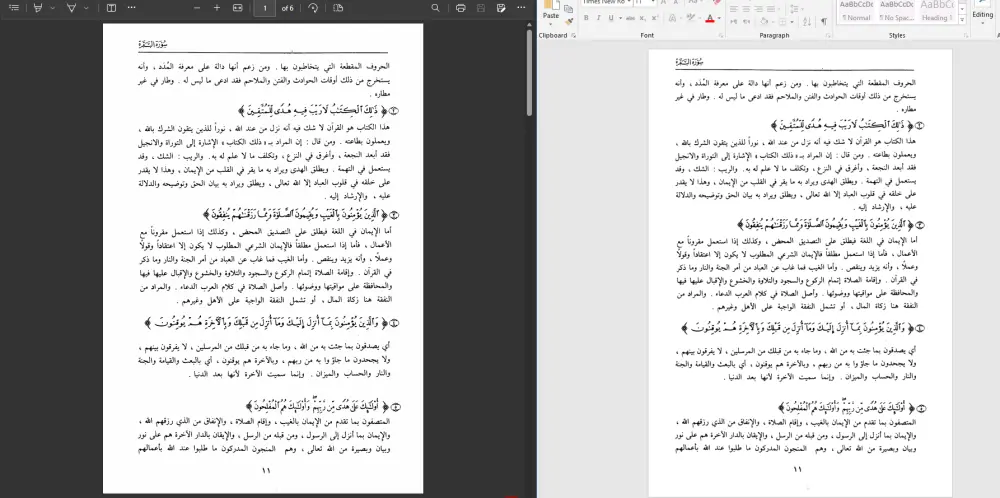Apply the Normal style
The image size is (1000, 498).
[x=857, y=12]
